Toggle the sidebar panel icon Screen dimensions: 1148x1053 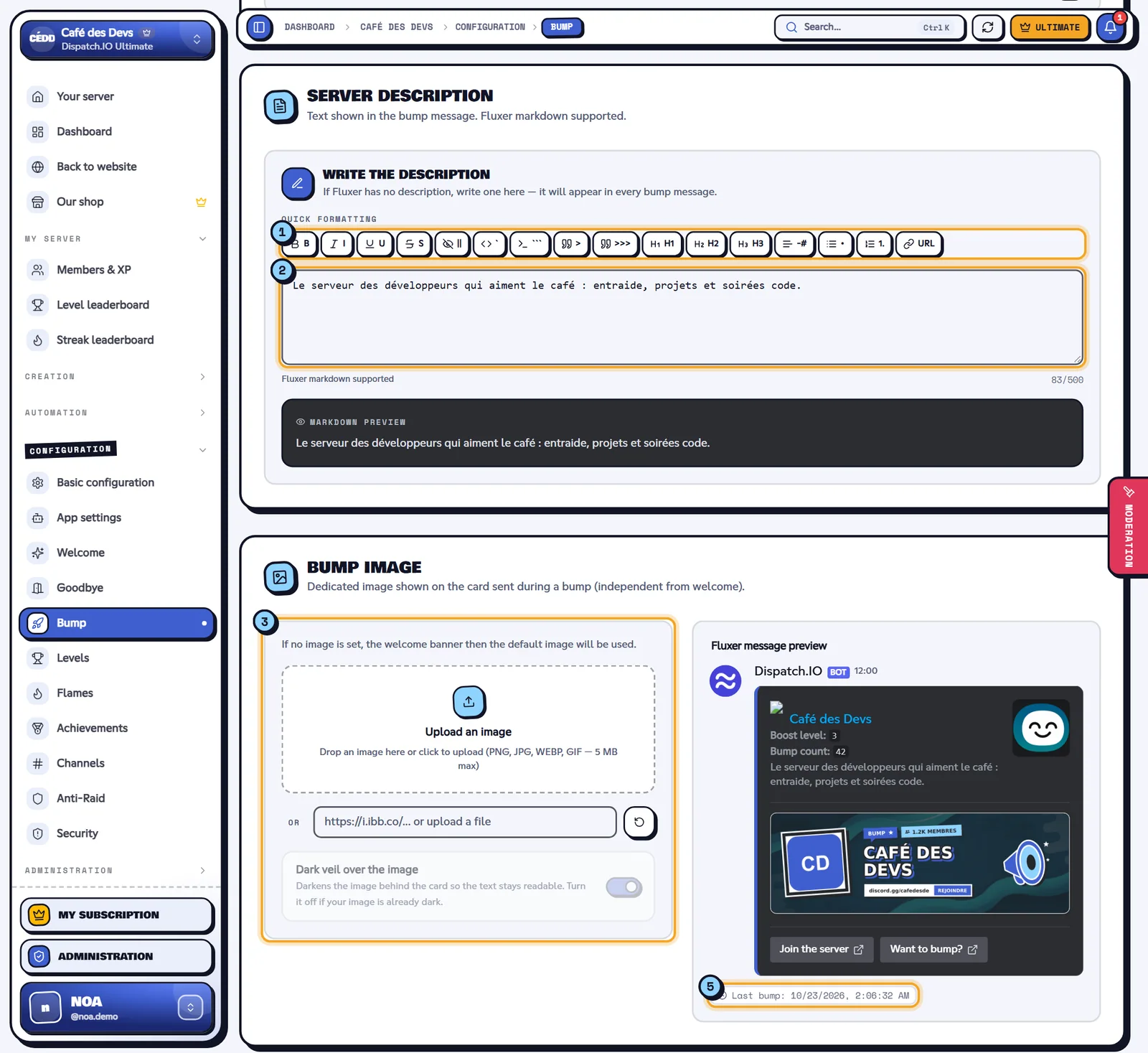tap(260, 27)
